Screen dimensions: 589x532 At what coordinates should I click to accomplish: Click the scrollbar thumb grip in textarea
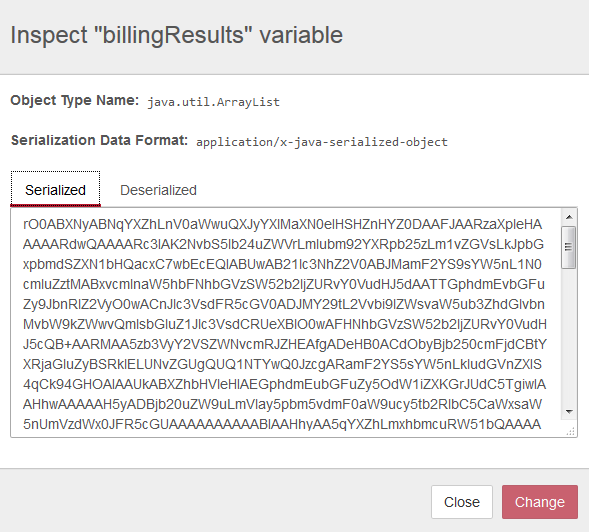pos(569,247)
